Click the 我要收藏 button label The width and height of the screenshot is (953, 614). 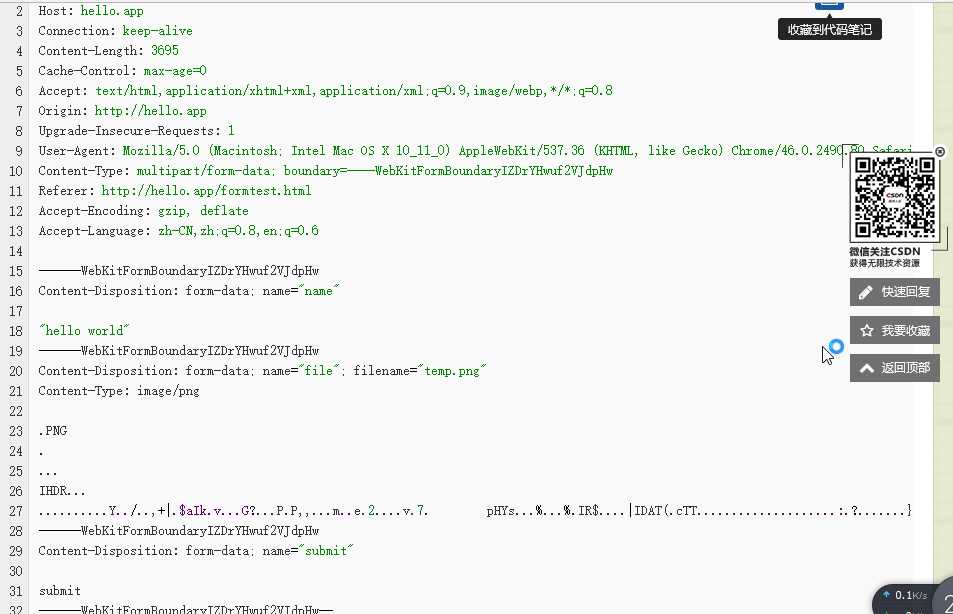click(x=906, y=330)
